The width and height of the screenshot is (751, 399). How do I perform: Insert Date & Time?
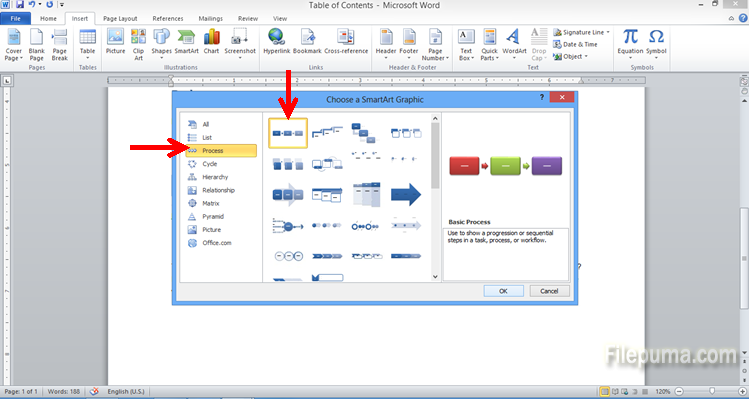click(575, 44)
